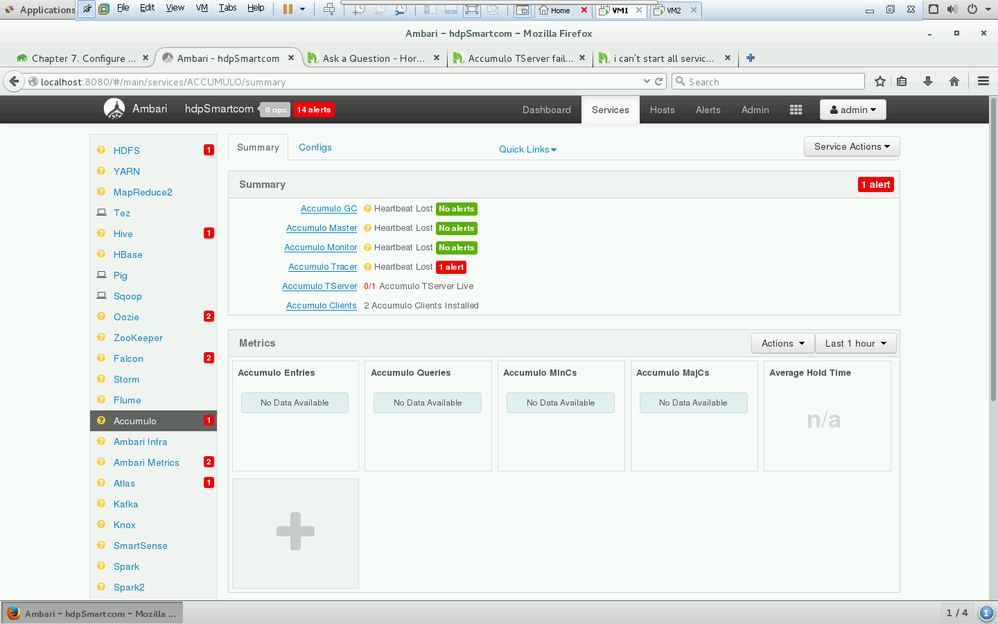The height and width of the screenshot is (624, 998).
Task: Select the Summary tab
Action: pyautogui.click(x=258, y=147)
